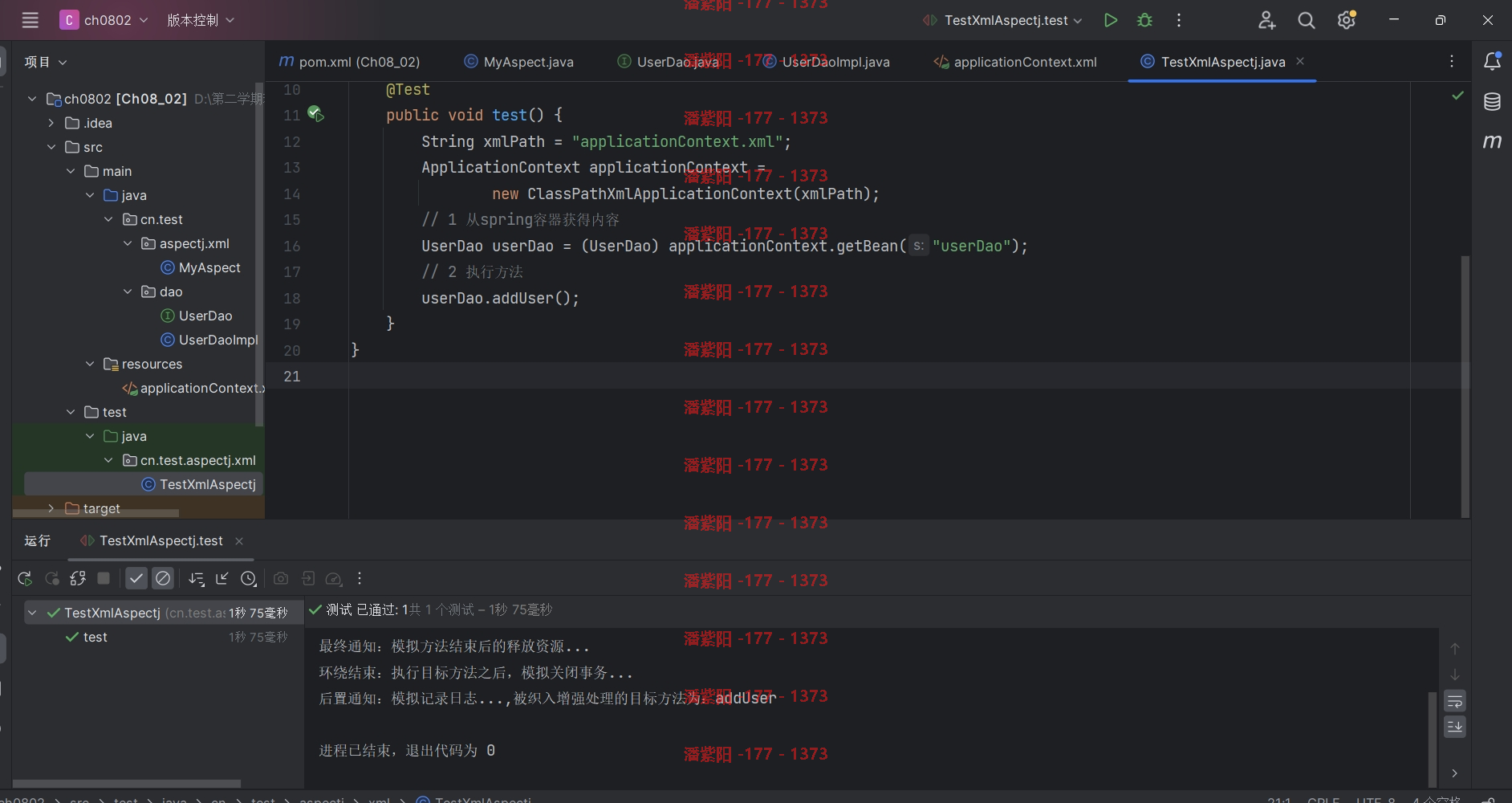Select UserDao interface in project tree
Image resolution: width=1512 pixels, height=803 pixels.
tap(197, 316)
